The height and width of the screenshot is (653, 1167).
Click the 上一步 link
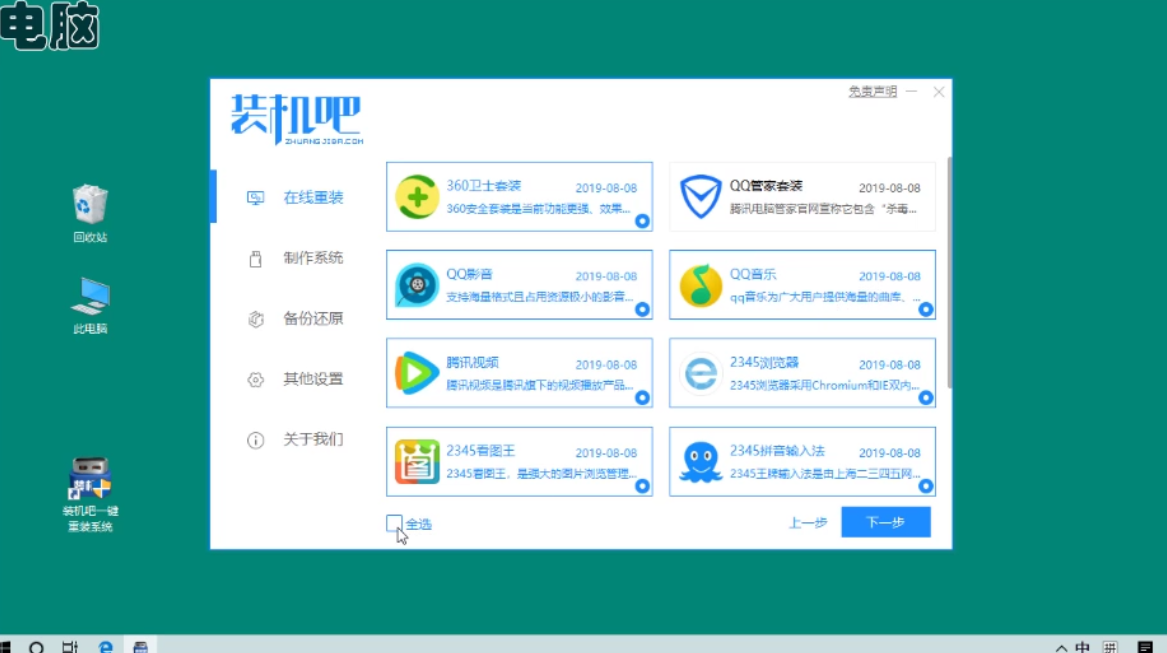tap(808, 523)
